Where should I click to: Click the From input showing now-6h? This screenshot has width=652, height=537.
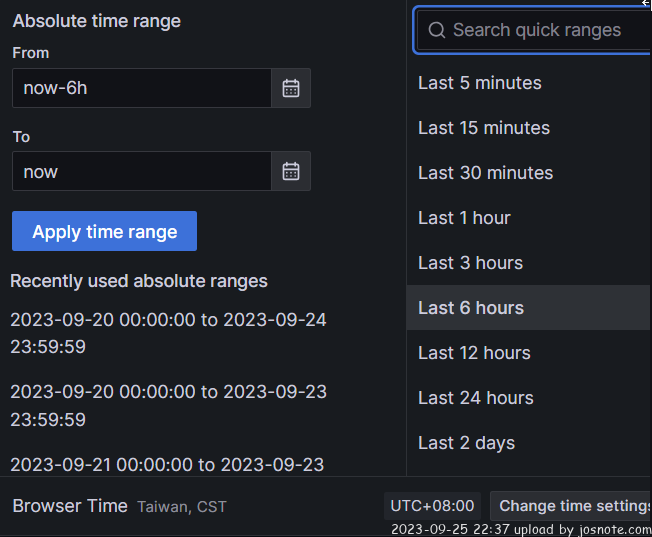[141, 88]
